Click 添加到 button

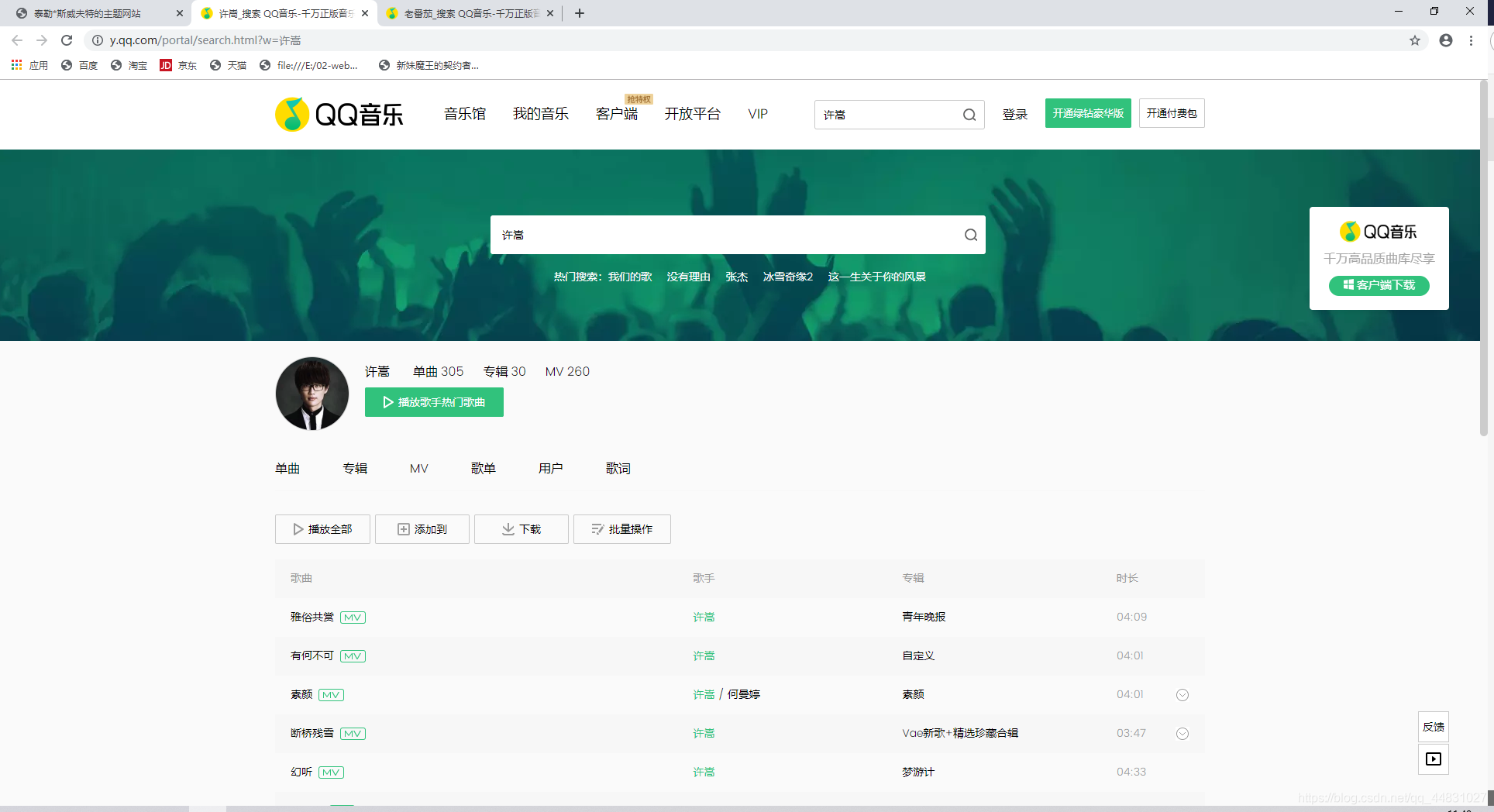point(422,529)
